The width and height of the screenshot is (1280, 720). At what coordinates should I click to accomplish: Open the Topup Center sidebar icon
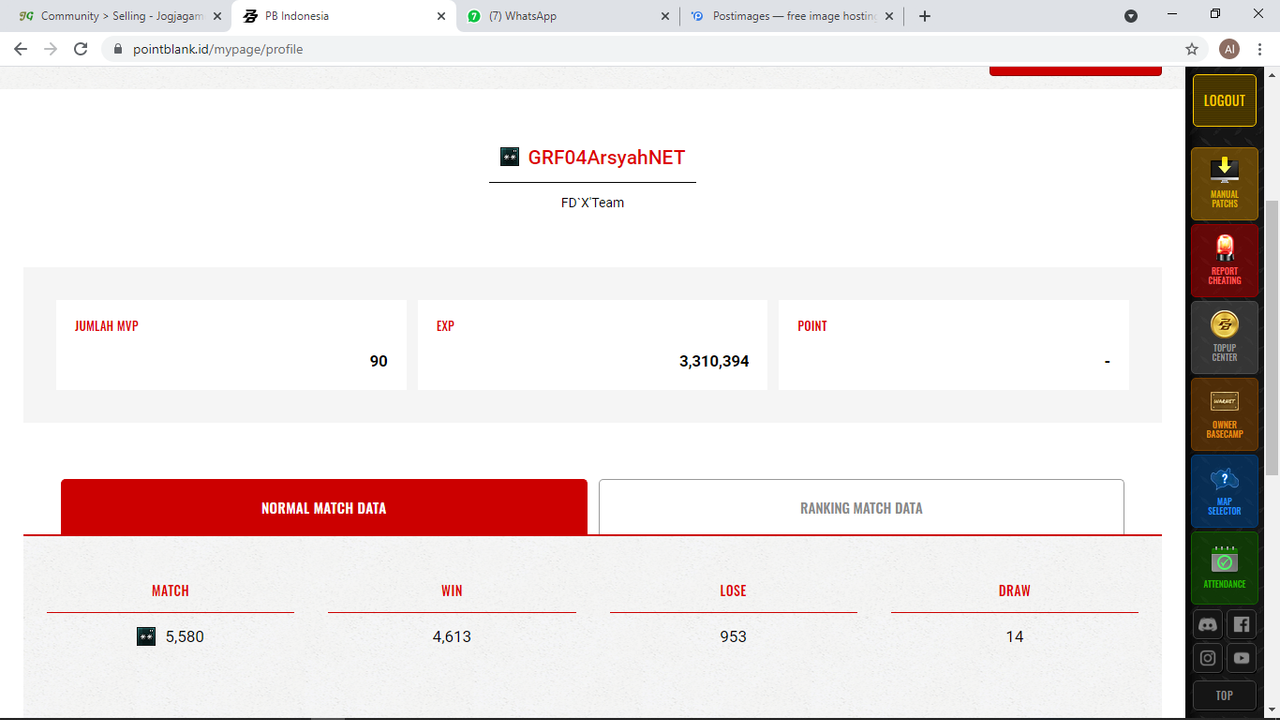coord(1224,338)
